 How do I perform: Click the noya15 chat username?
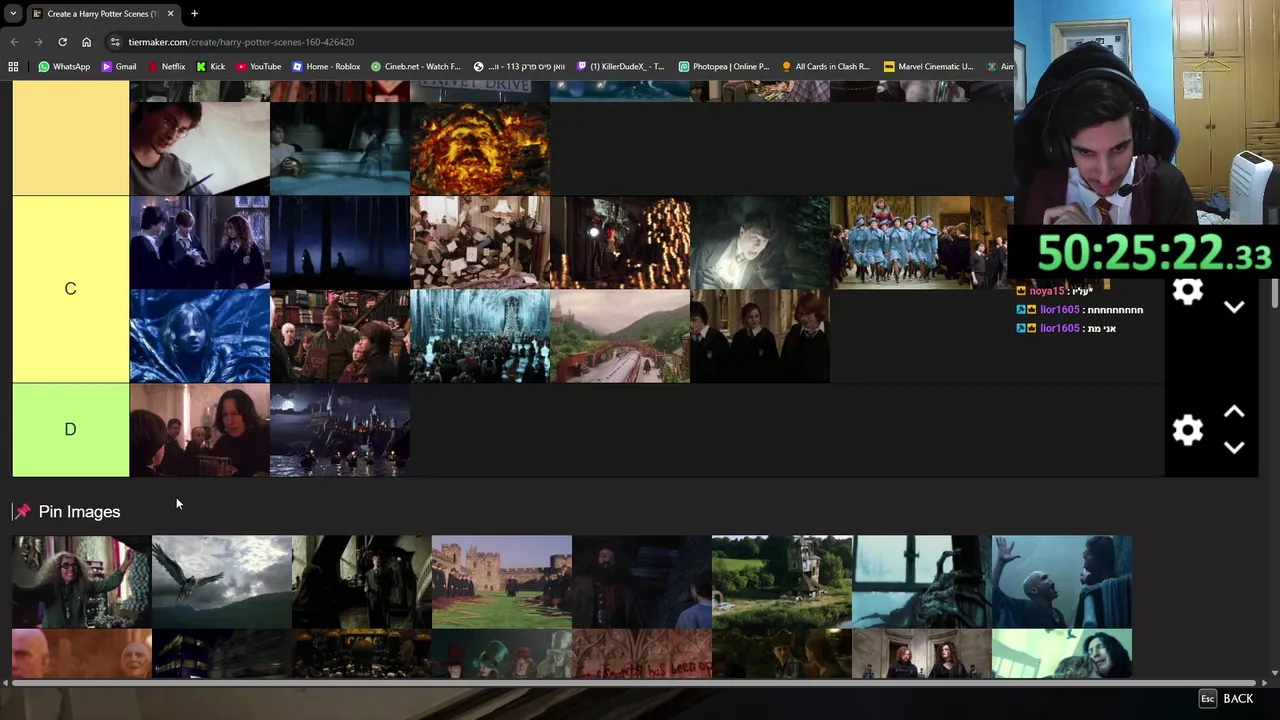tap(1047, 291)
